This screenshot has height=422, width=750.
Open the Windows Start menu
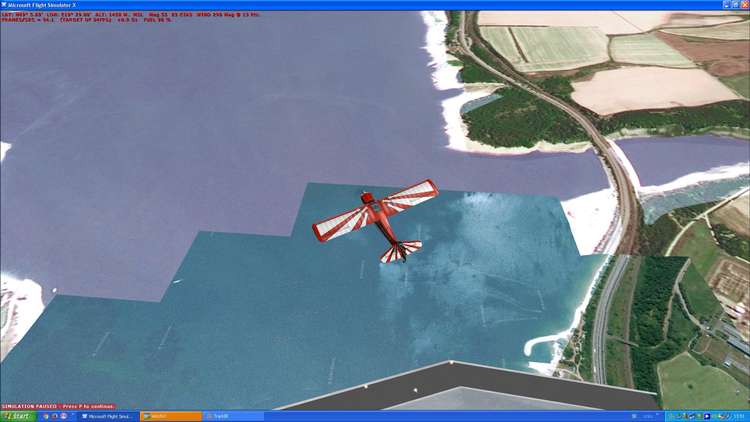[x=18, y=416]
